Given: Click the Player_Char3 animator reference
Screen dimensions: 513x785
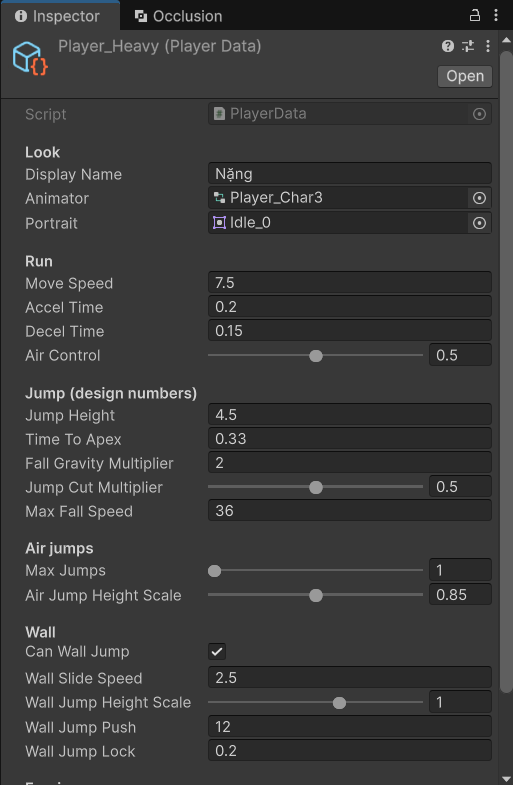Looking at the screenshot, I should tap(338, 198).
